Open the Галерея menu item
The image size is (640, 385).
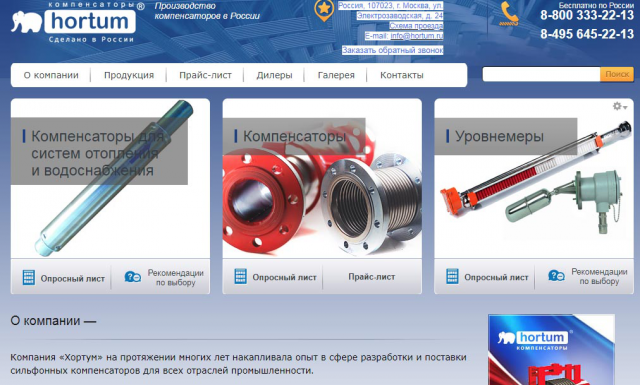[336, 75]
